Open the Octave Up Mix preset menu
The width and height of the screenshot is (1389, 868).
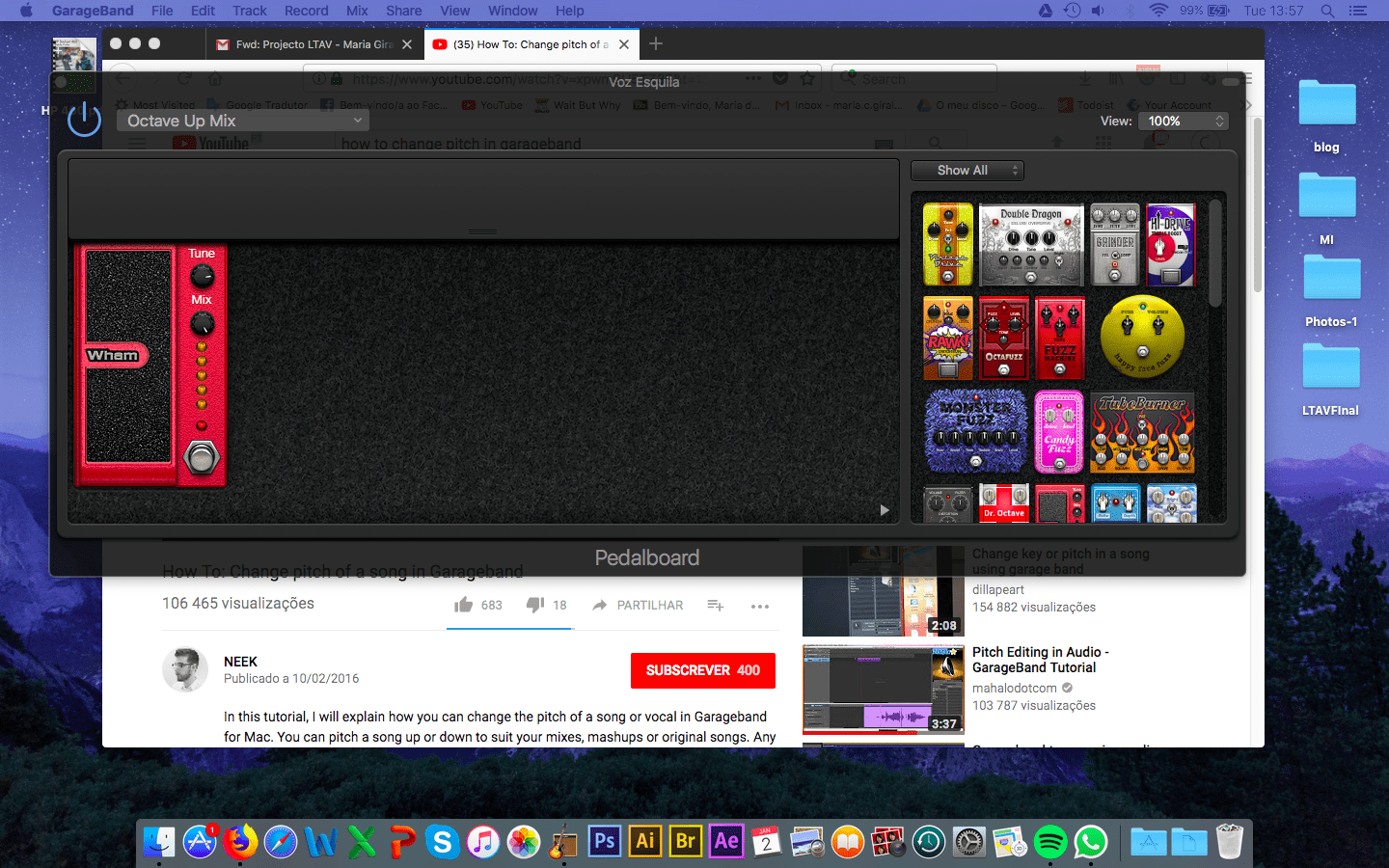[243, 121]
